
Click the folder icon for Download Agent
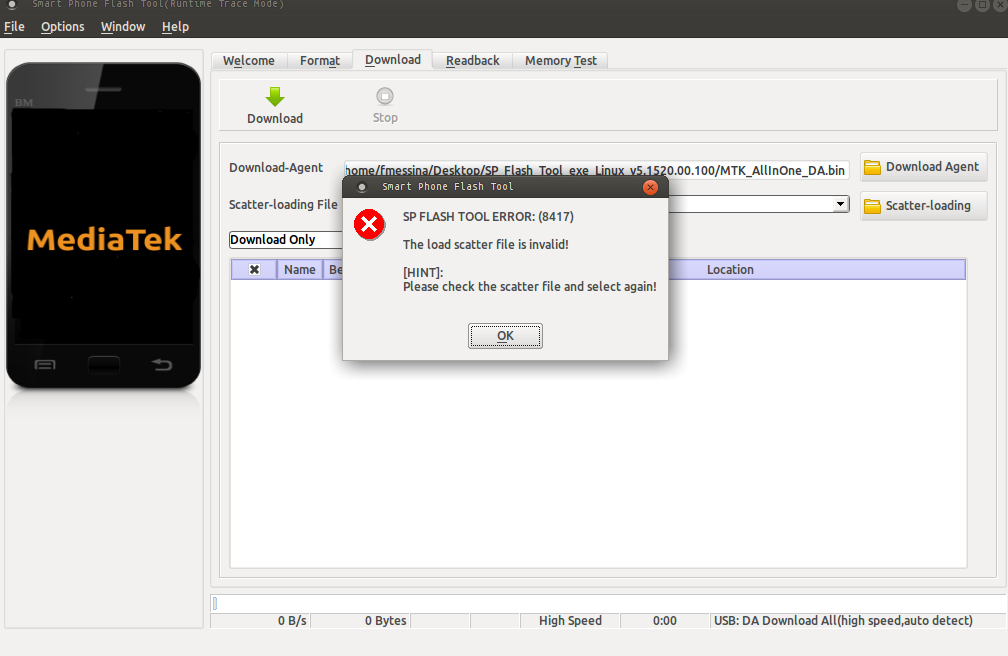(872, 167)
